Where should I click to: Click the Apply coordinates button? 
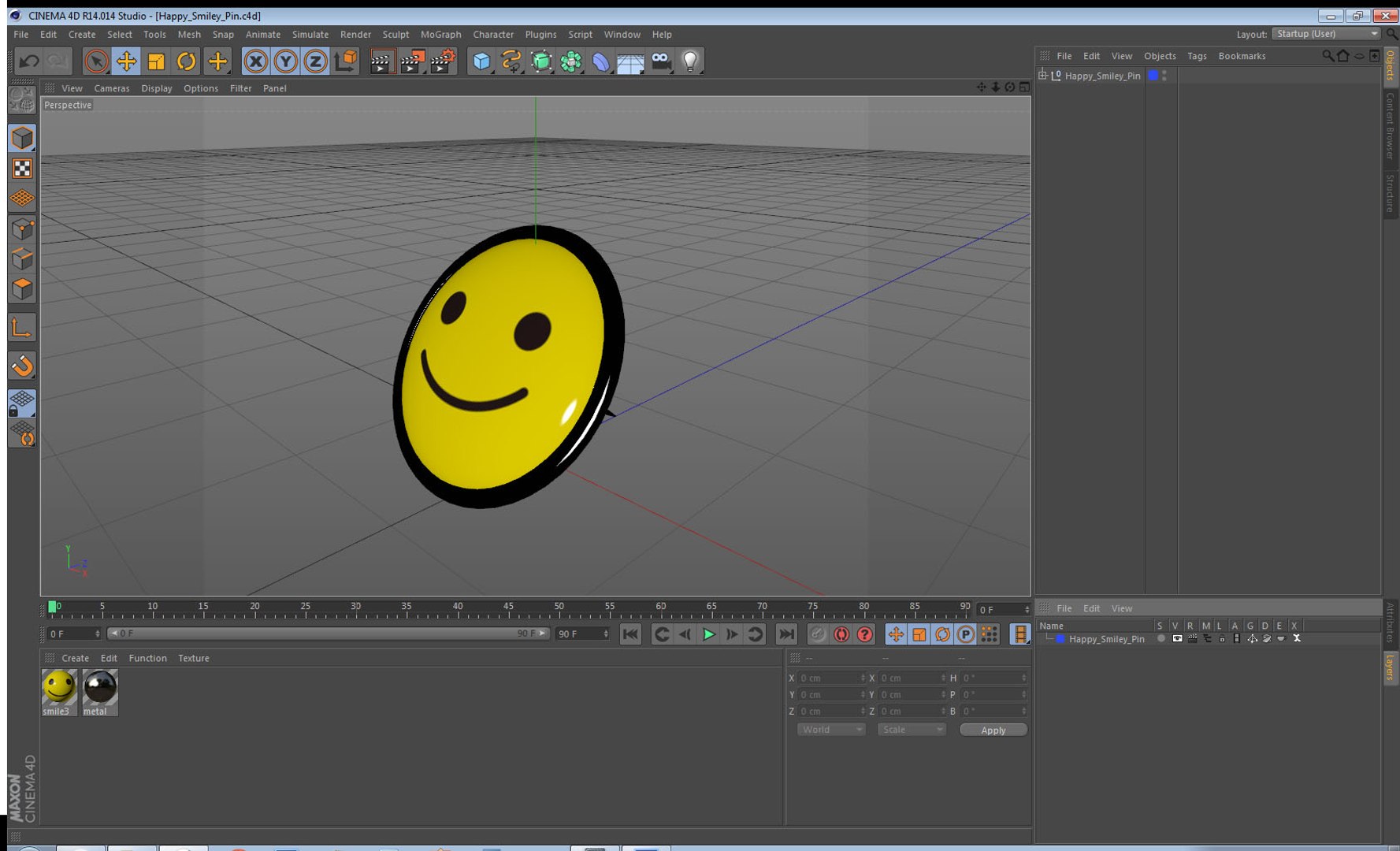[993, 730]
